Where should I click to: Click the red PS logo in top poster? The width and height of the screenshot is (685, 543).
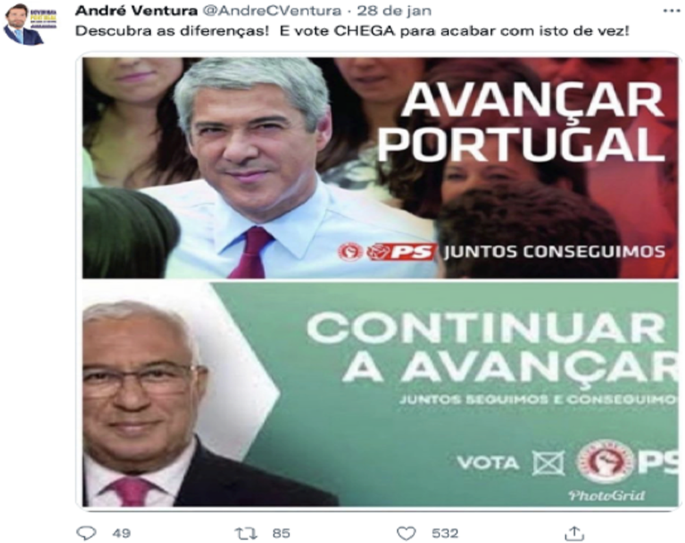401,252
